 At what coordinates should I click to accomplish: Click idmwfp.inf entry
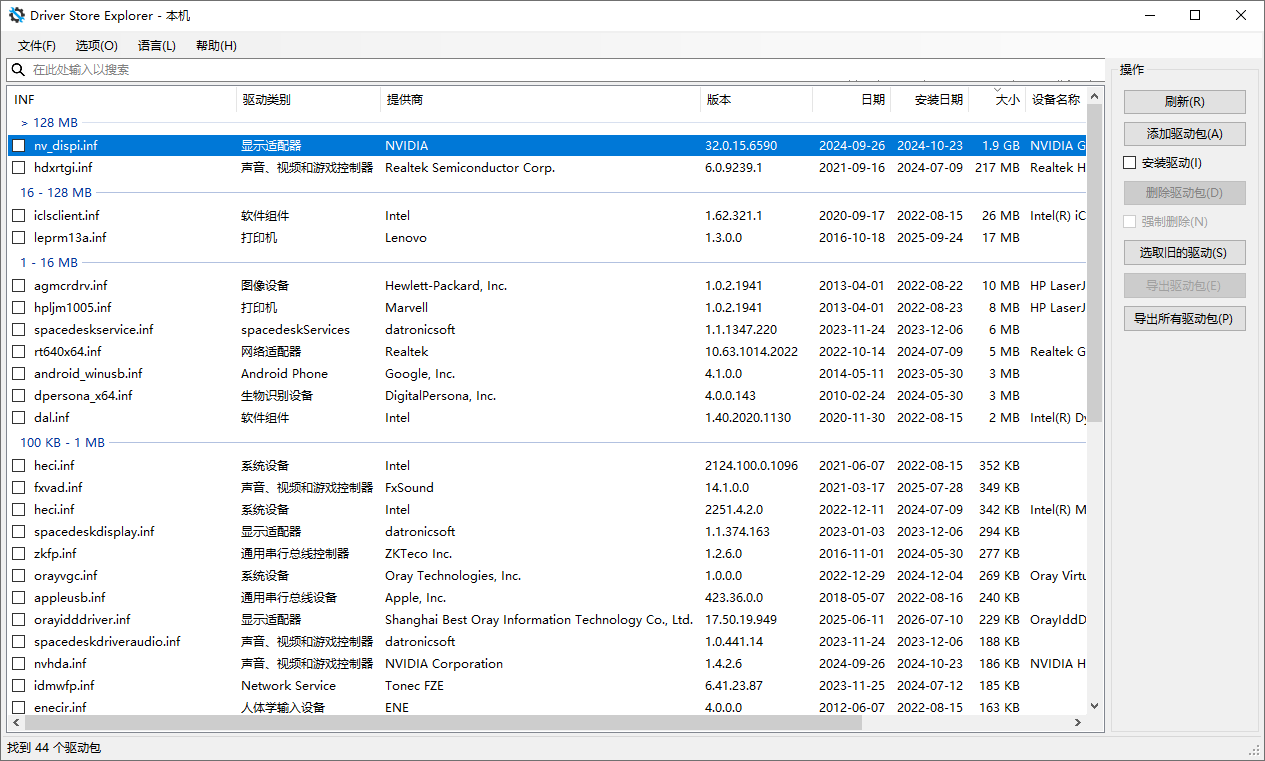tap(64, 686)
